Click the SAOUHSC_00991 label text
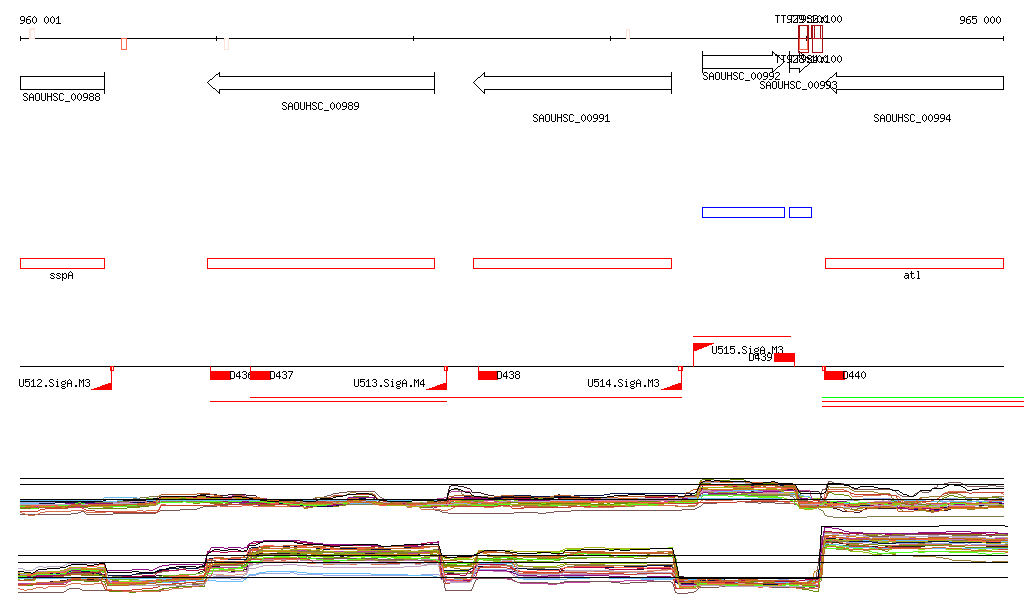The image size is (1024, 611). pos(571,118)
